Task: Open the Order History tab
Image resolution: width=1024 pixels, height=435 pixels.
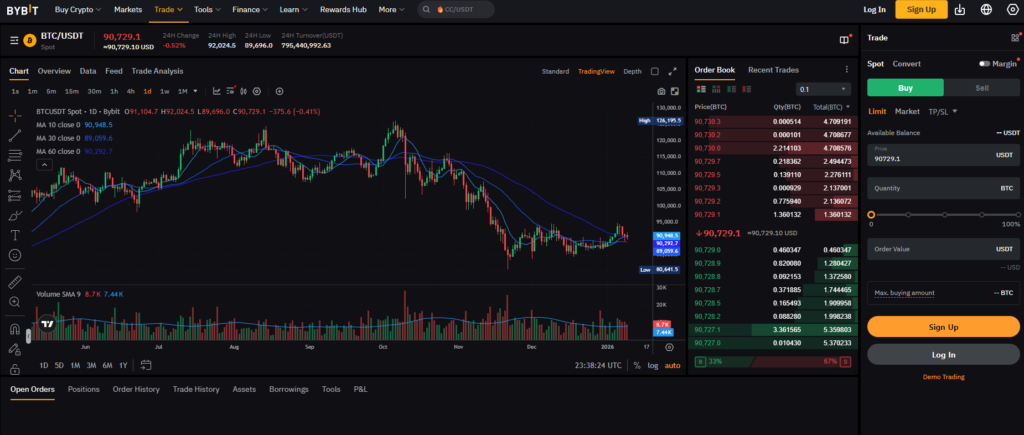Action: coord(135,389)
